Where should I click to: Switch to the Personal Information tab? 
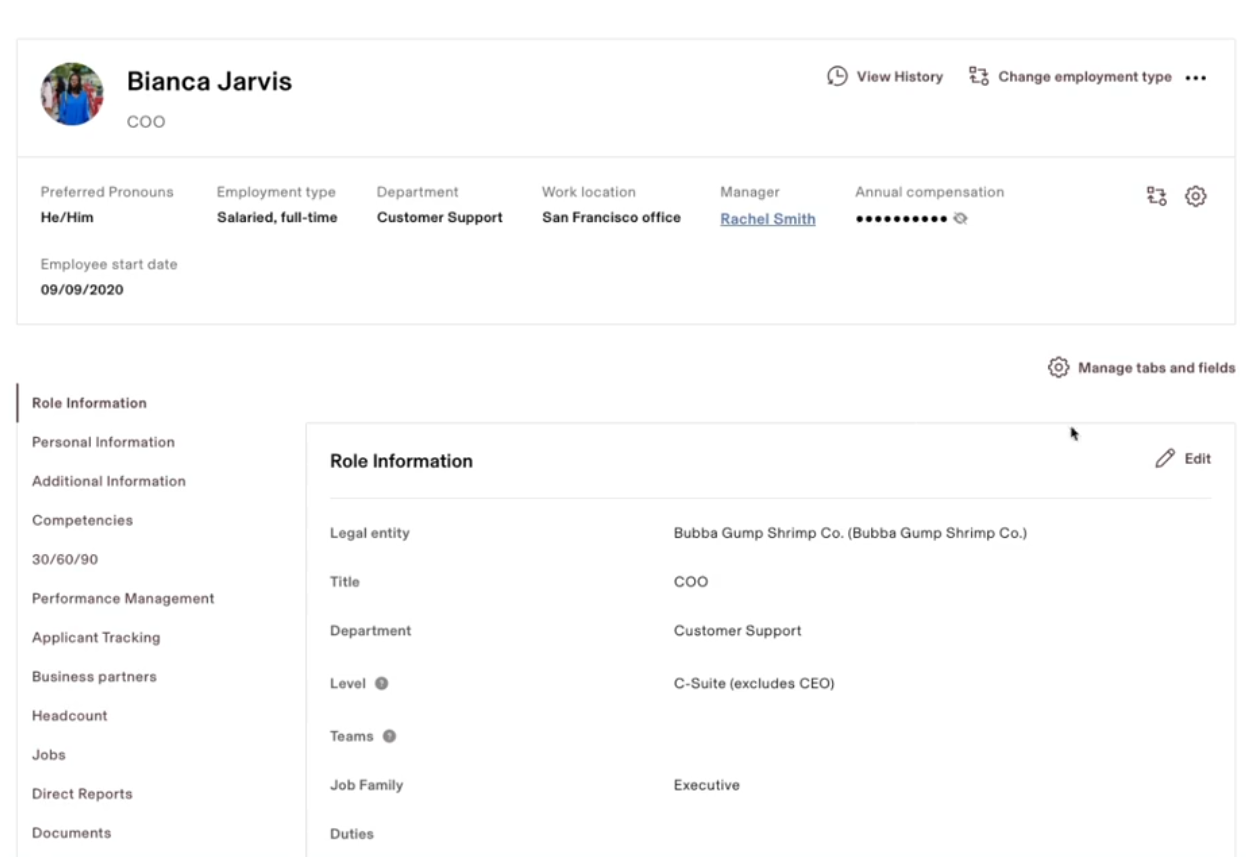pos(103,442)
